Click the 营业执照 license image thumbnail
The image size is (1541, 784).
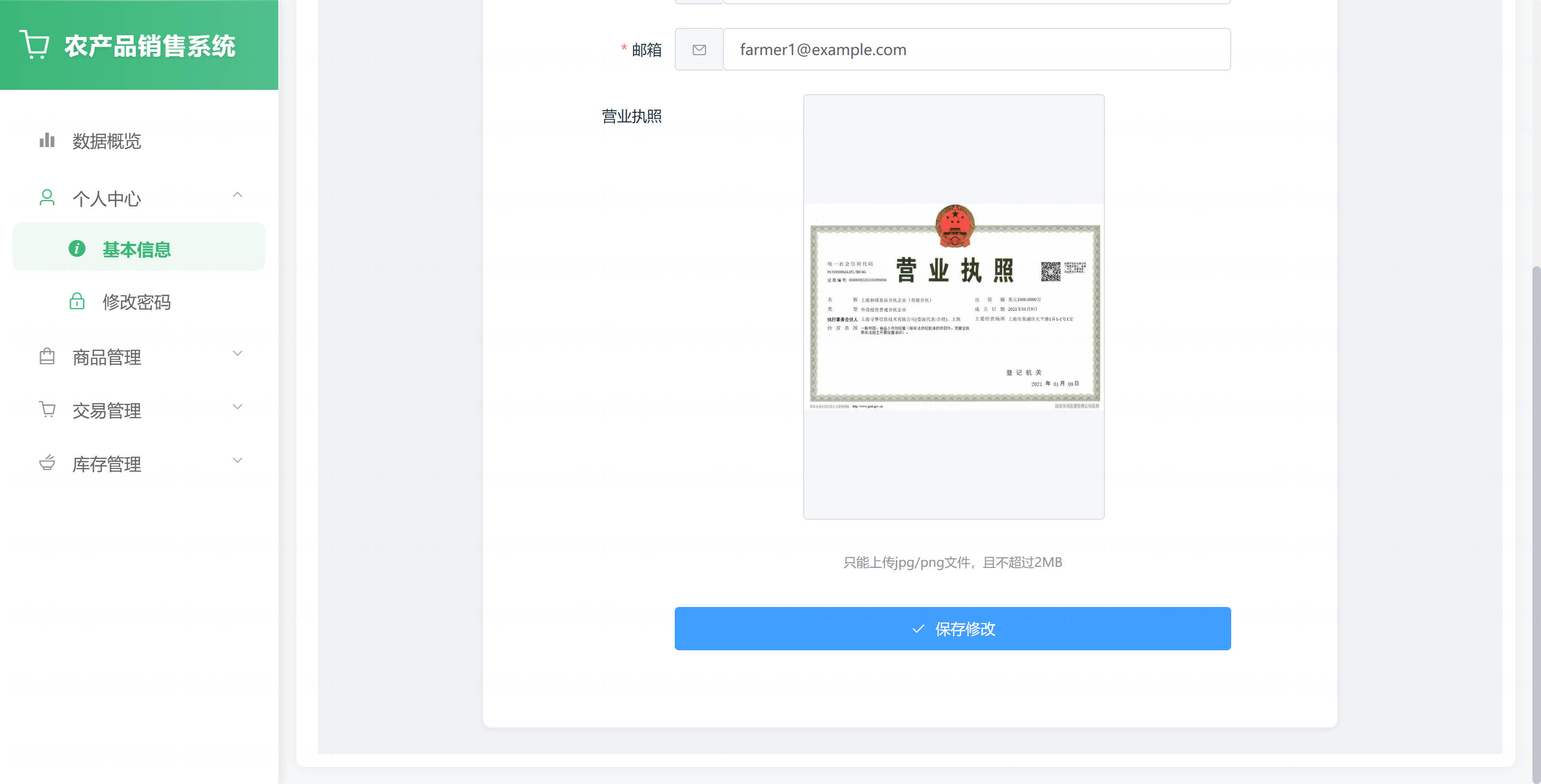pos(953,307)
